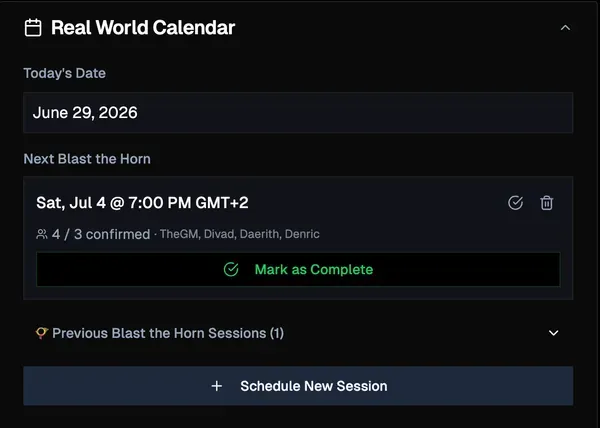Delete the Jul 4 session with trash icon
Screen dimensions: 600x428
point(546,203)
